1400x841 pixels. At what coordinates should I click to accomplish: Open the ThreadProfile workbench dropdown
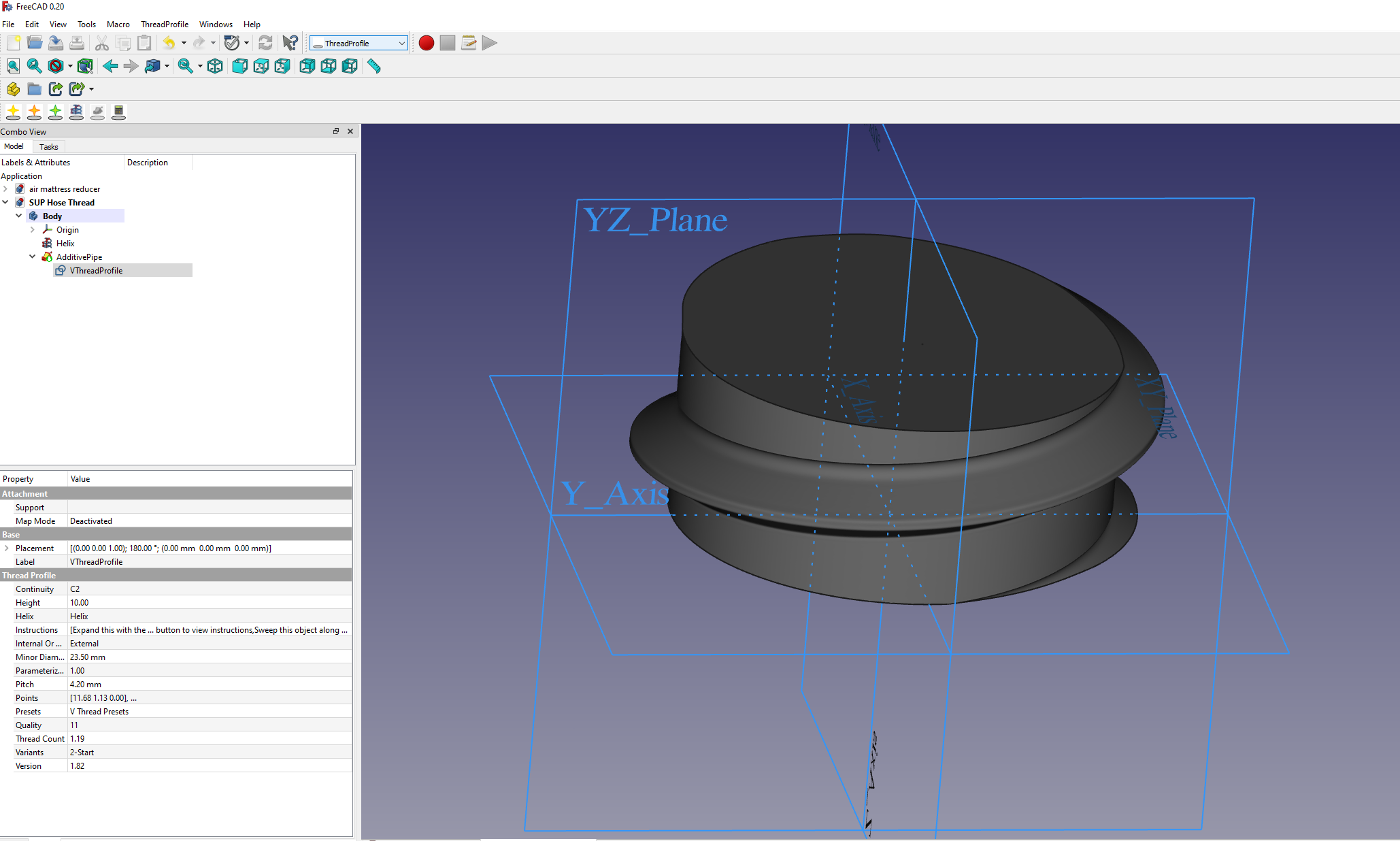tap(359, 43)
